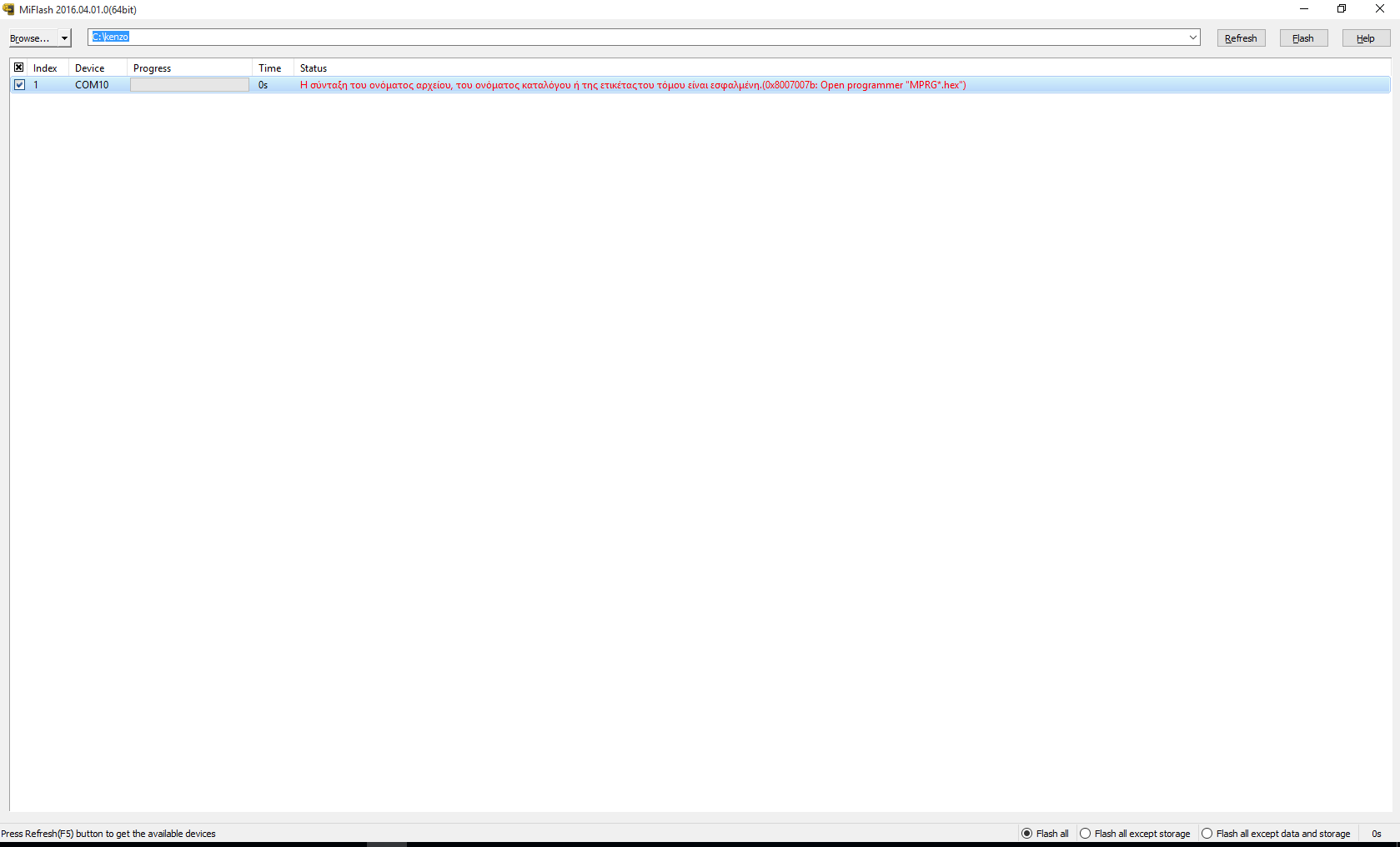Choose Flash all except storage option
The image size is (1400, 847).
click(x=1136, y=834)
